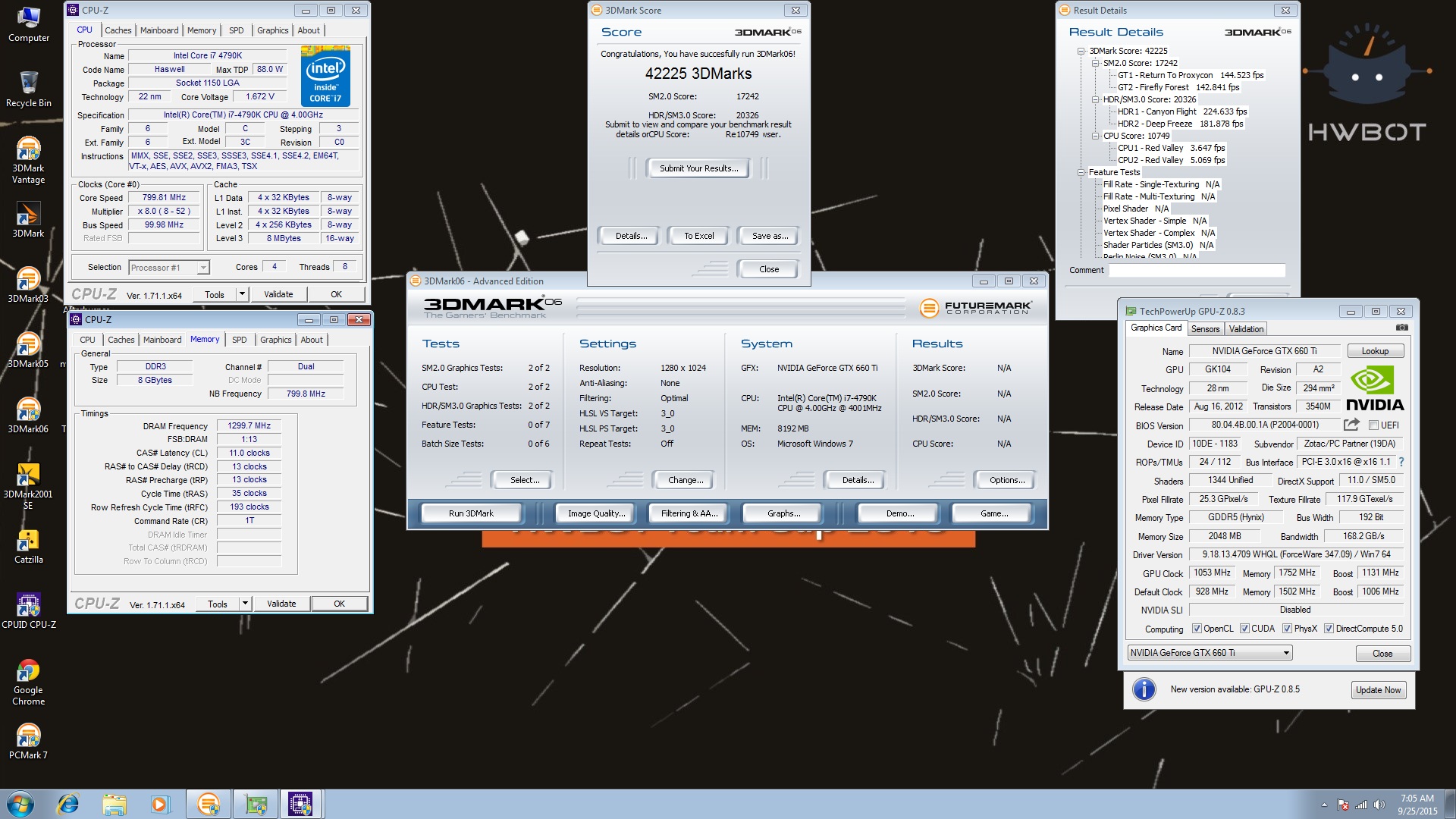Click Options button under Results
Screen dimensions: 1456x819
(1006, 480)
